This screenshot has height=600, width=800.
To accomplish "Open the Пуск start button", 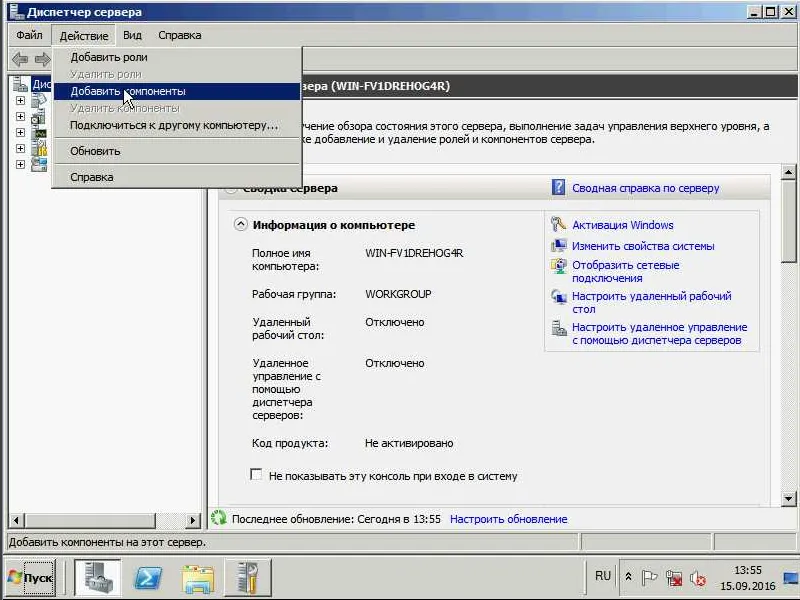I will click(31, 578).
